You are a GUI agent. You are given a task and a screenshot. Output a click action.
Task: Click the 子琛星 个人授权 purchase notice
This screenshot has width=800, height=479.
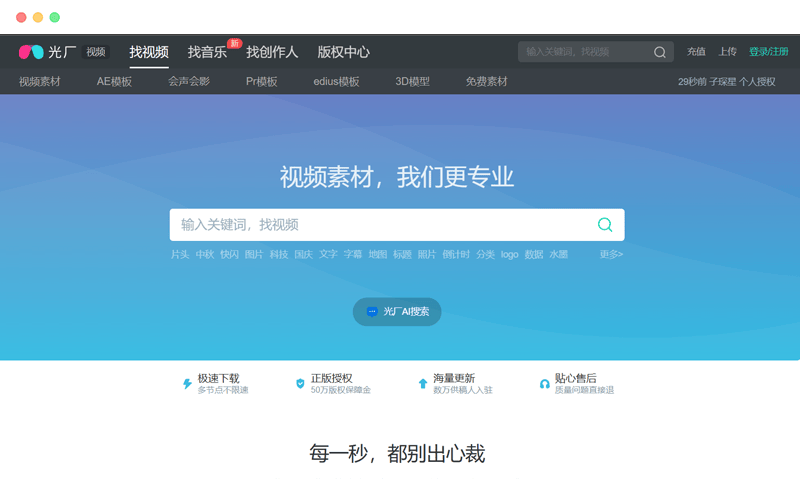coord(727,82)
